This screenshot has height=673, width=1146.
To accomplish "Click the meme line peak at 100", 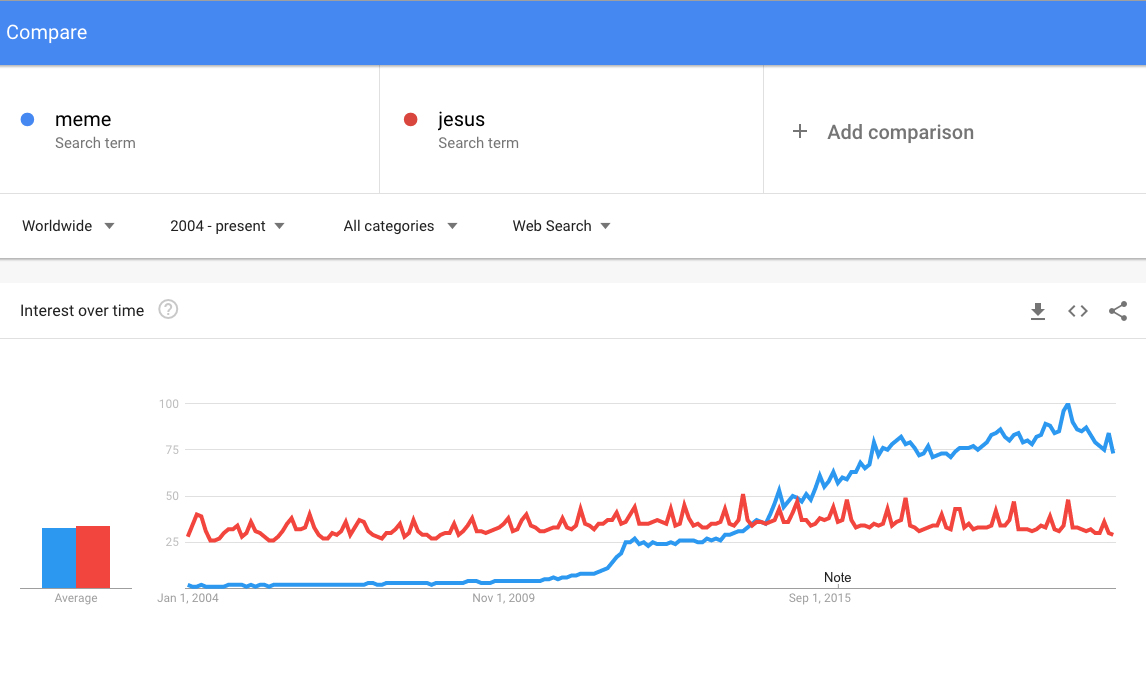I will click(1068, 405).
